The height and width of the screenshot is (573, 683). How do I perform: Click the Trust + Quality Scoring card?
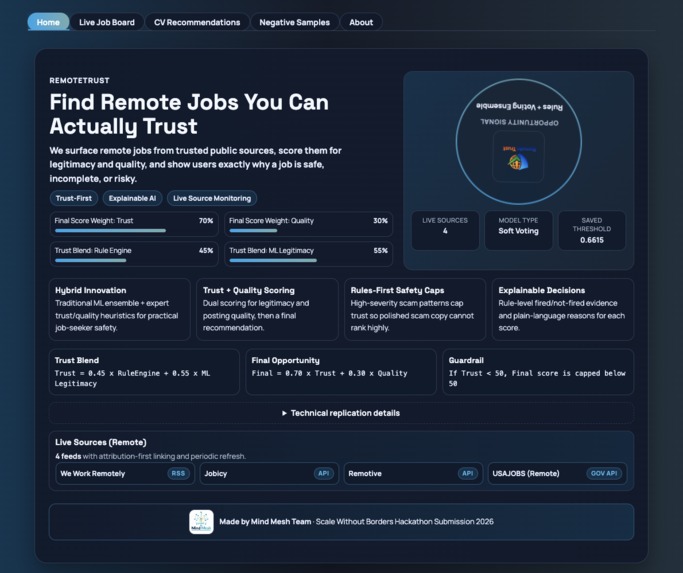coord(267,309)
